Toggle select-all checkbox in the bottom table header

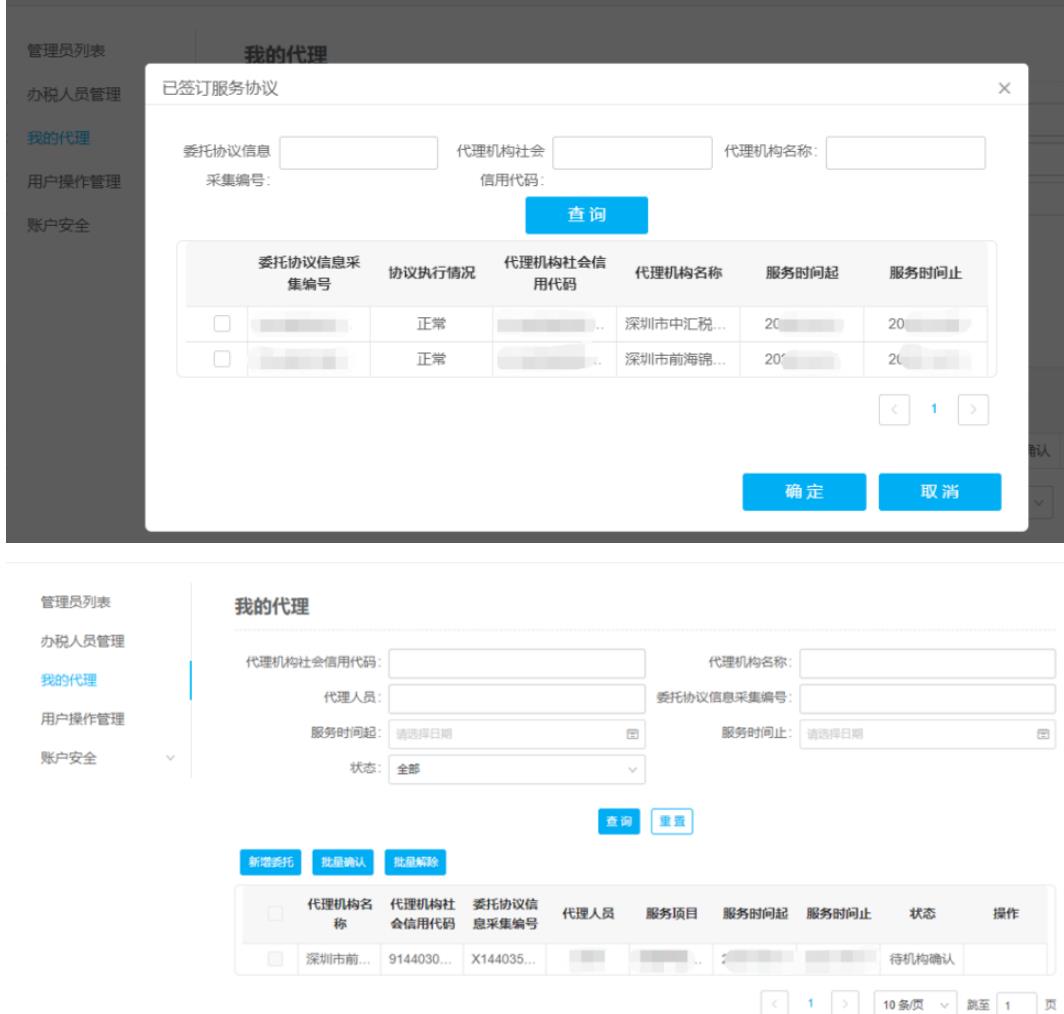tap(276, 913)
